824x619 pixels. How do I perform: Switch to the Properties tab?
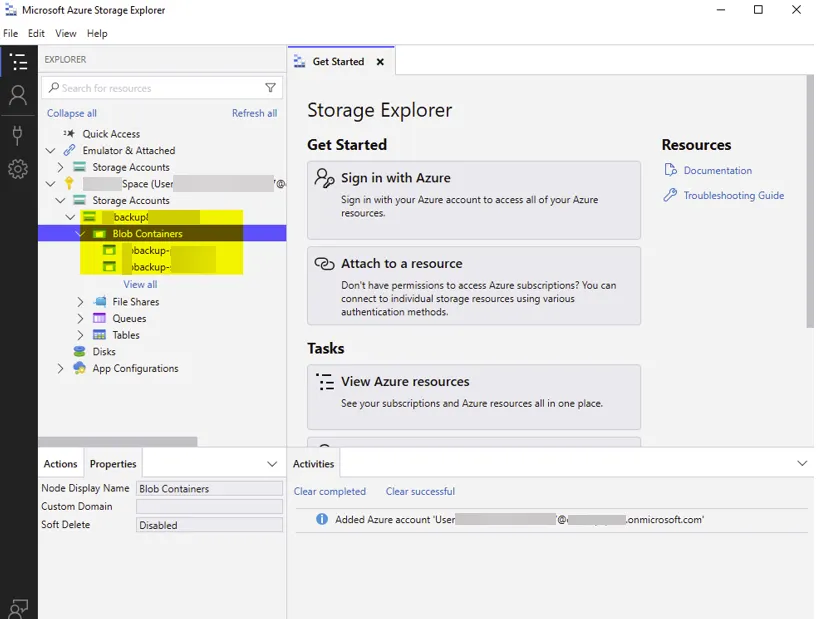[x=113, y=464]
